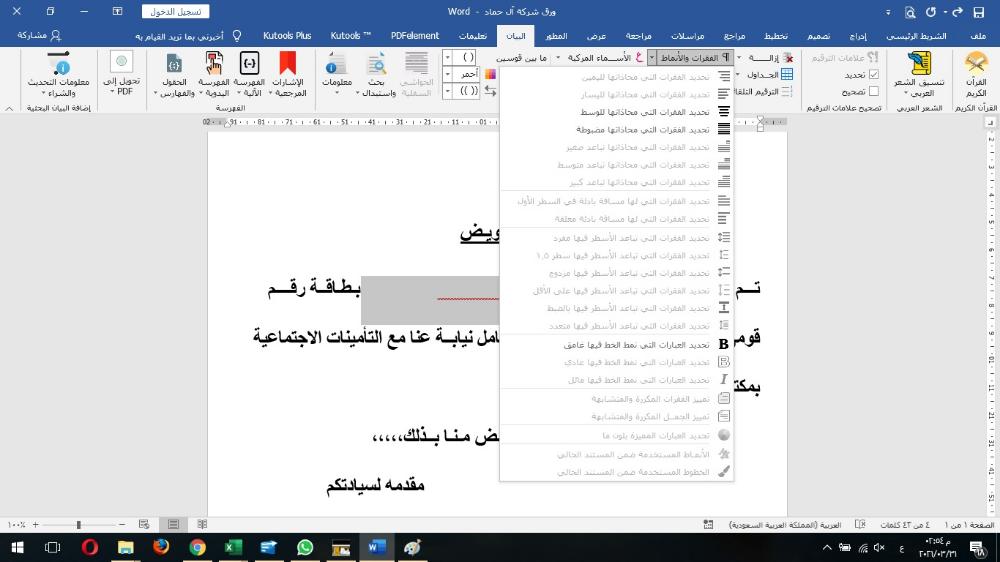This screenshot has width=1000, height=562.
Task: Open the القرآن الكريم tool
Action: point(976,74)
